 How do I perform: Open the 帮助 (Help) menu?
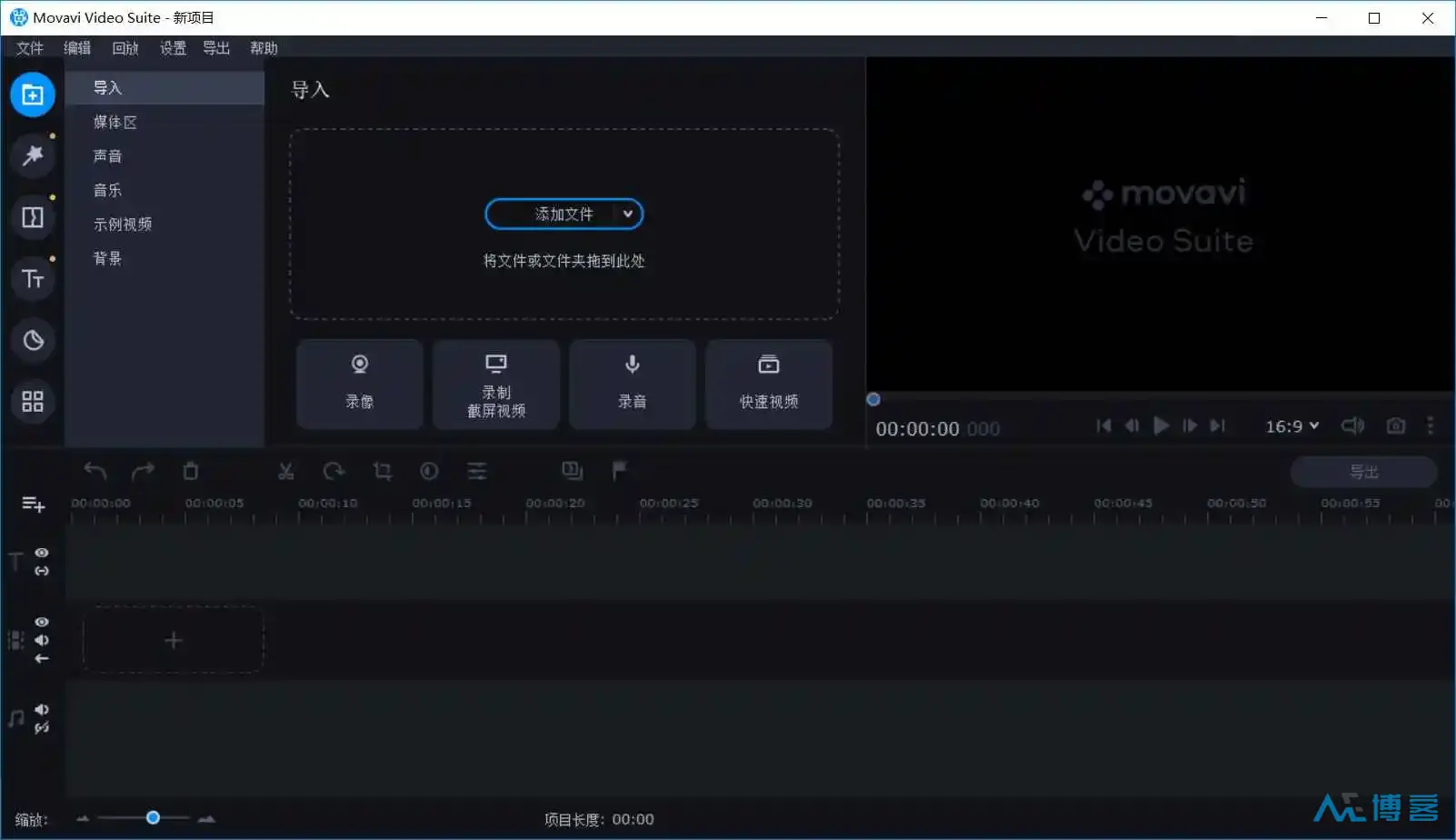coord(264,48)
